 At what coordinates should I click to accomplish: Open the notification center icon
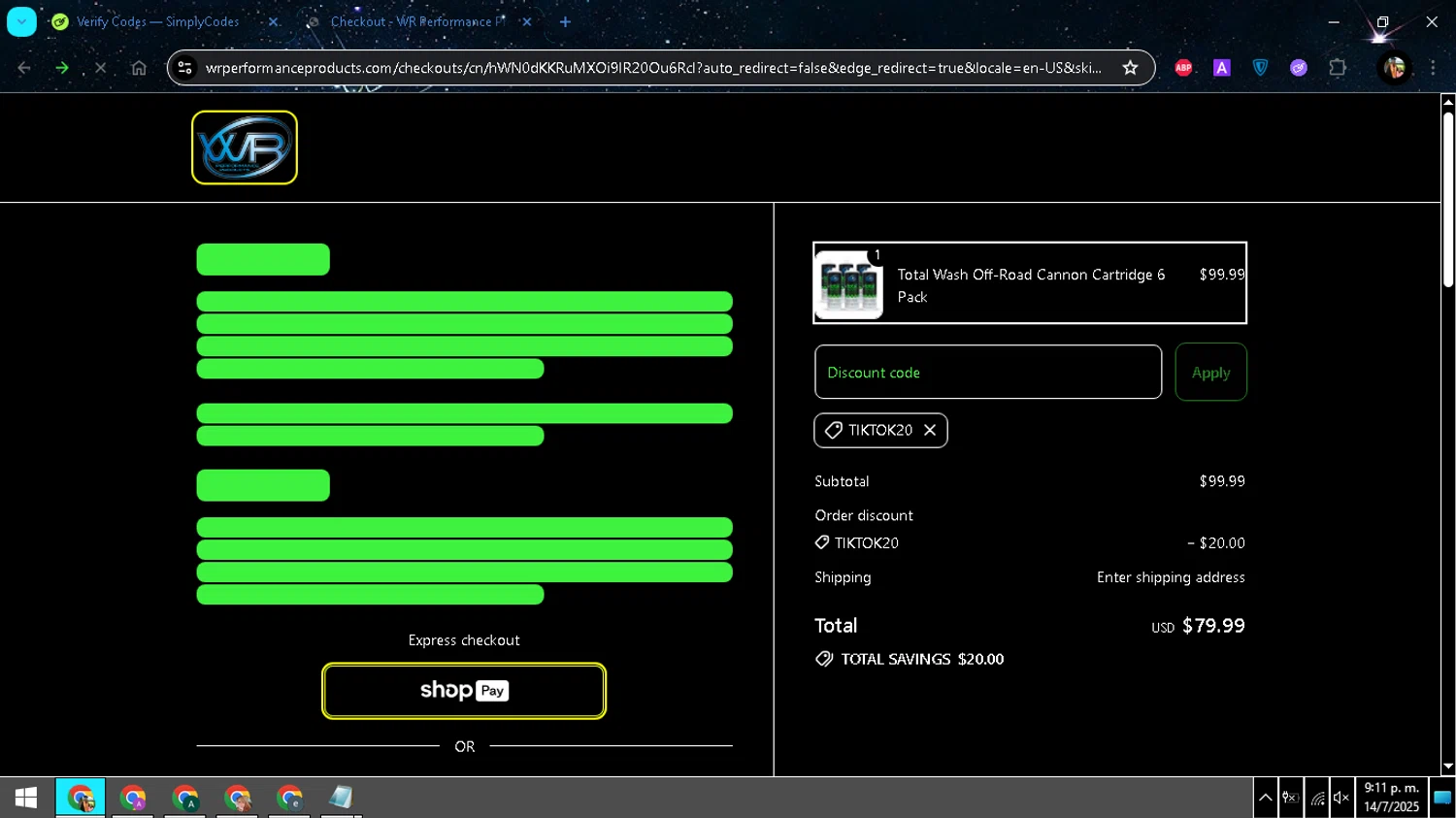coord(1442,798)
